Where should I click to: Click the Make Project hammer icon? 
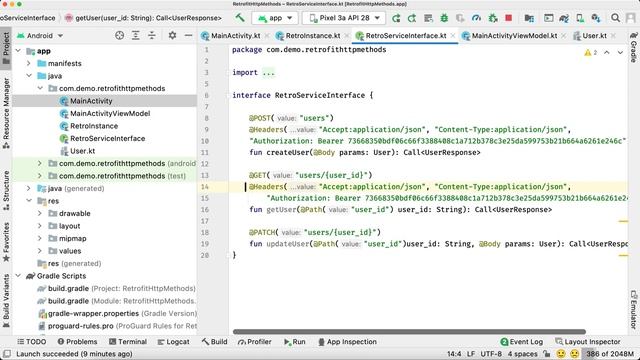(x=240, y=18)
